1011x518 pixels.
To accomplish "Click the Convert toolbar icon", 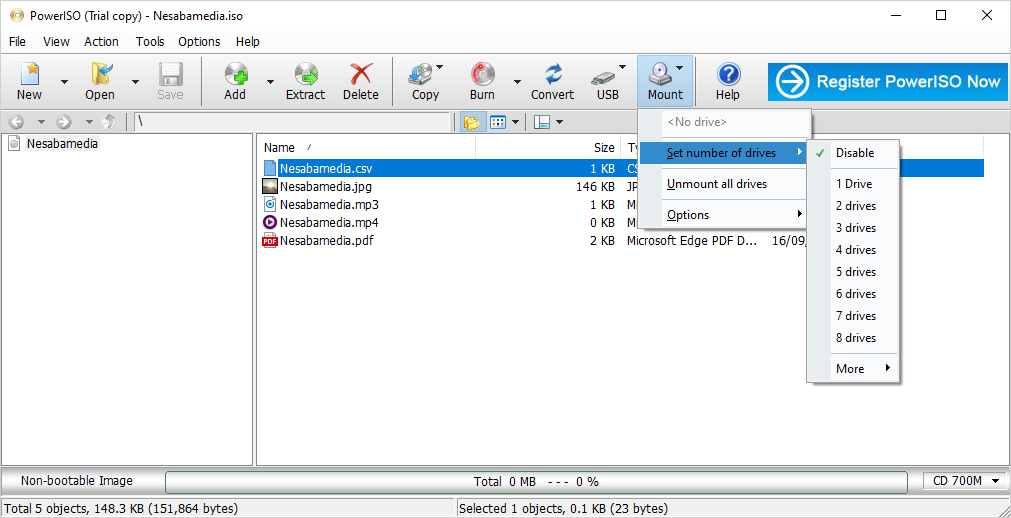I will point(552,75).
